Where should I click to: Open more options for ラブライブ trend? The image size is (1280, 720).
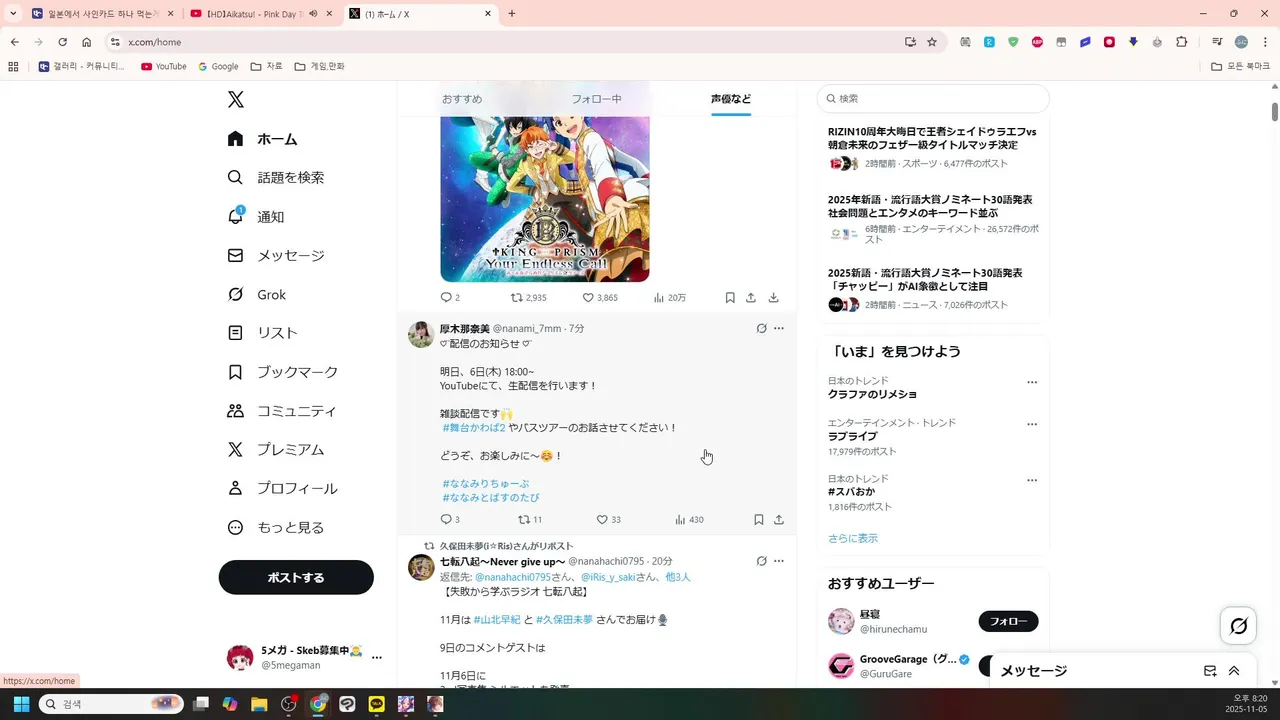click(1032, 424)
